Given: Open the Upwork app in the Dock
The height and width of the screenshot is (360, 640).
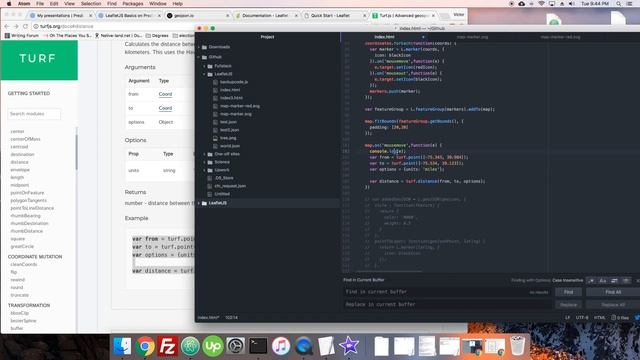Looking at the screenshot, I should (x=213, y=346).
